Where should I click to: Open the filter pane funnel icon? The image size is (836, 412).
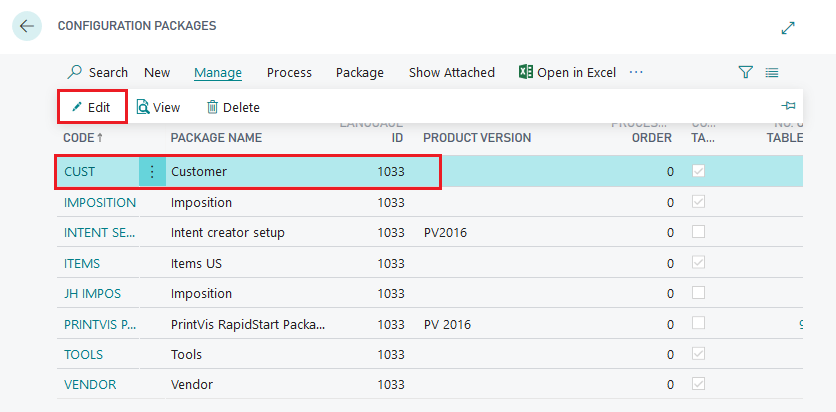pos(745,72)
